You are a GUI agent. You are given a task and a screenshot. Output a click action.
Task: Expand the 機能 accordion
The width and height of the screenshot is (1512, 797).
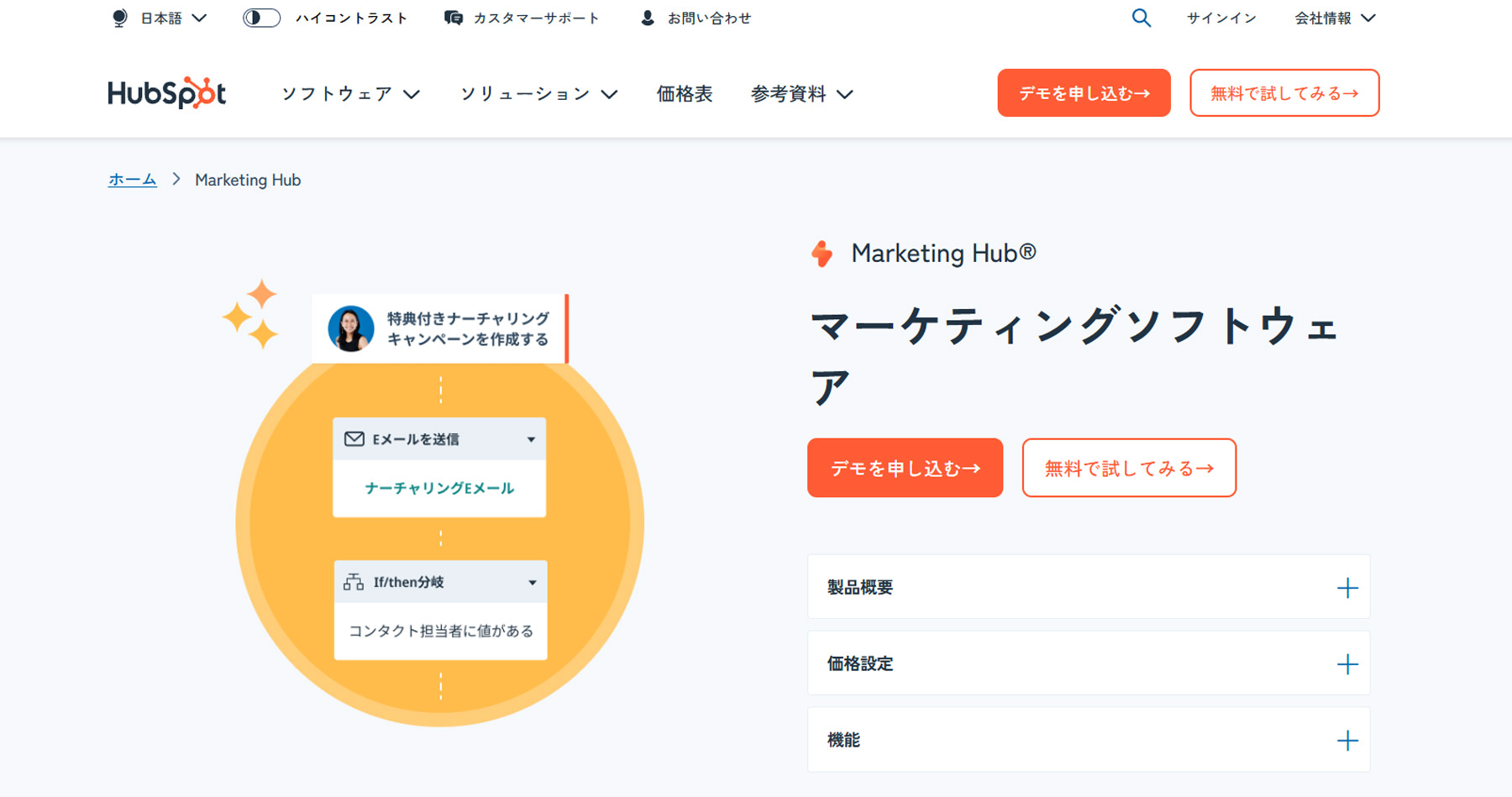pos(1089,740)
